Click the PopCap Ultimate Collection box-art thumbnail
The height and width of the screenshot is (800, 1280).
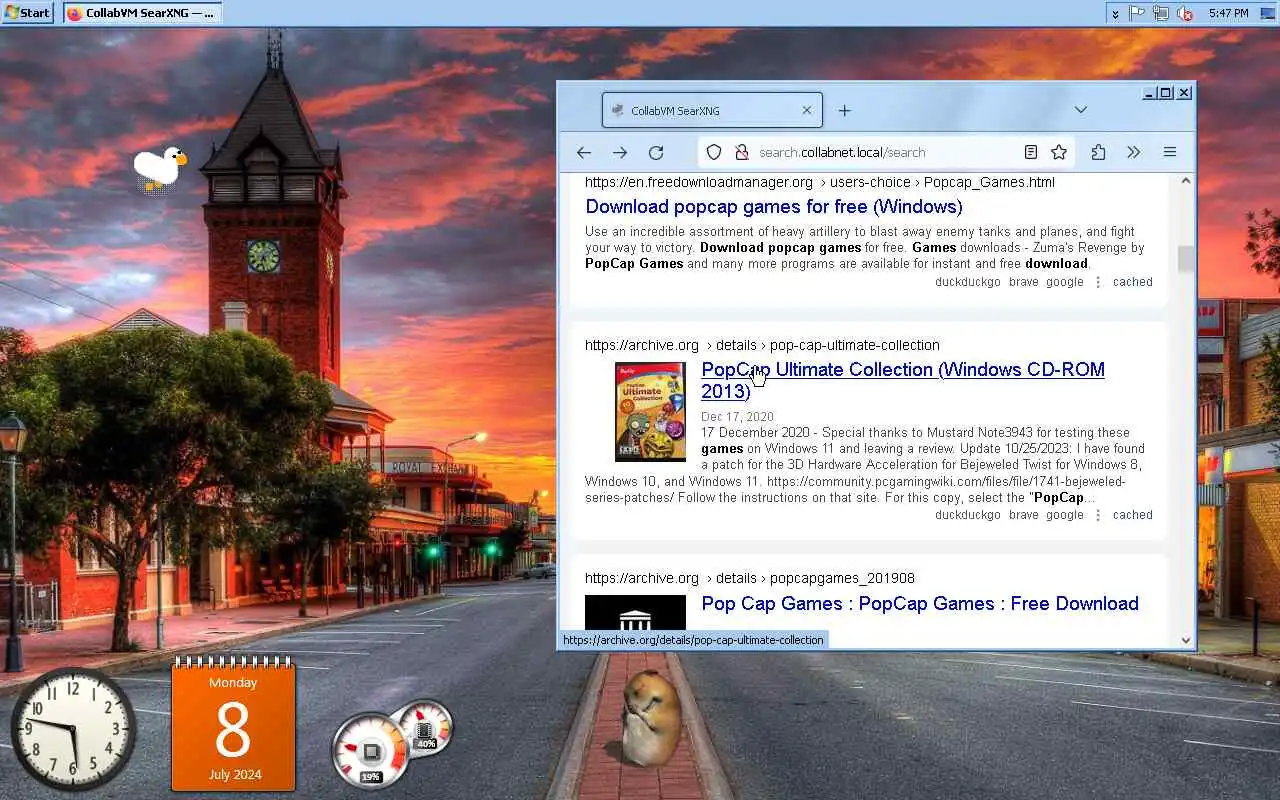(x=650, y=411)
